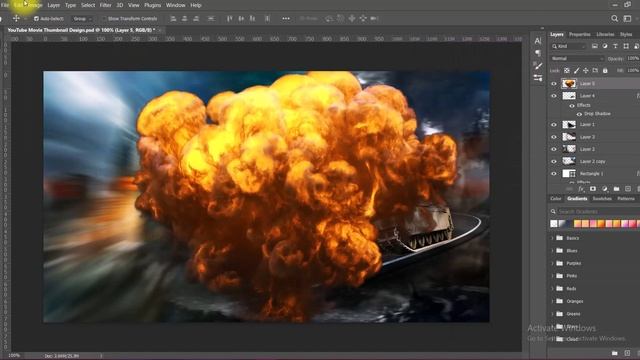The image size is (640, 360).
Task: Open the Normal blend mode dropdown
Action: [577, 59]
